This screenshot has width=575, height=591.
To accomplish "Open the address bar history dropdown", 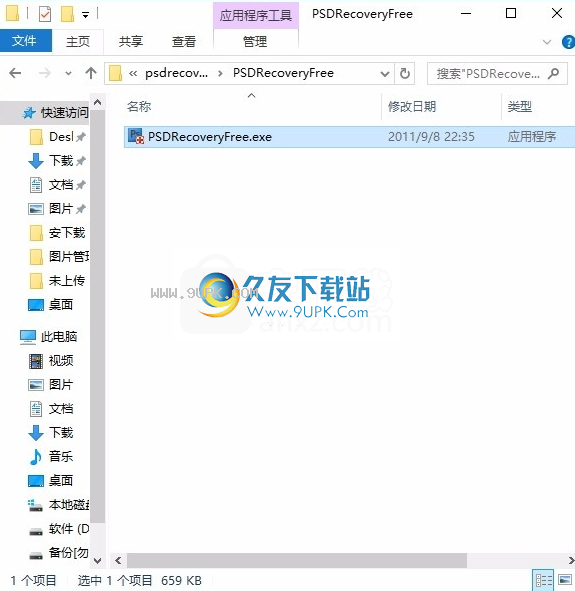I will pyautogui.click(x=385, y=73).
